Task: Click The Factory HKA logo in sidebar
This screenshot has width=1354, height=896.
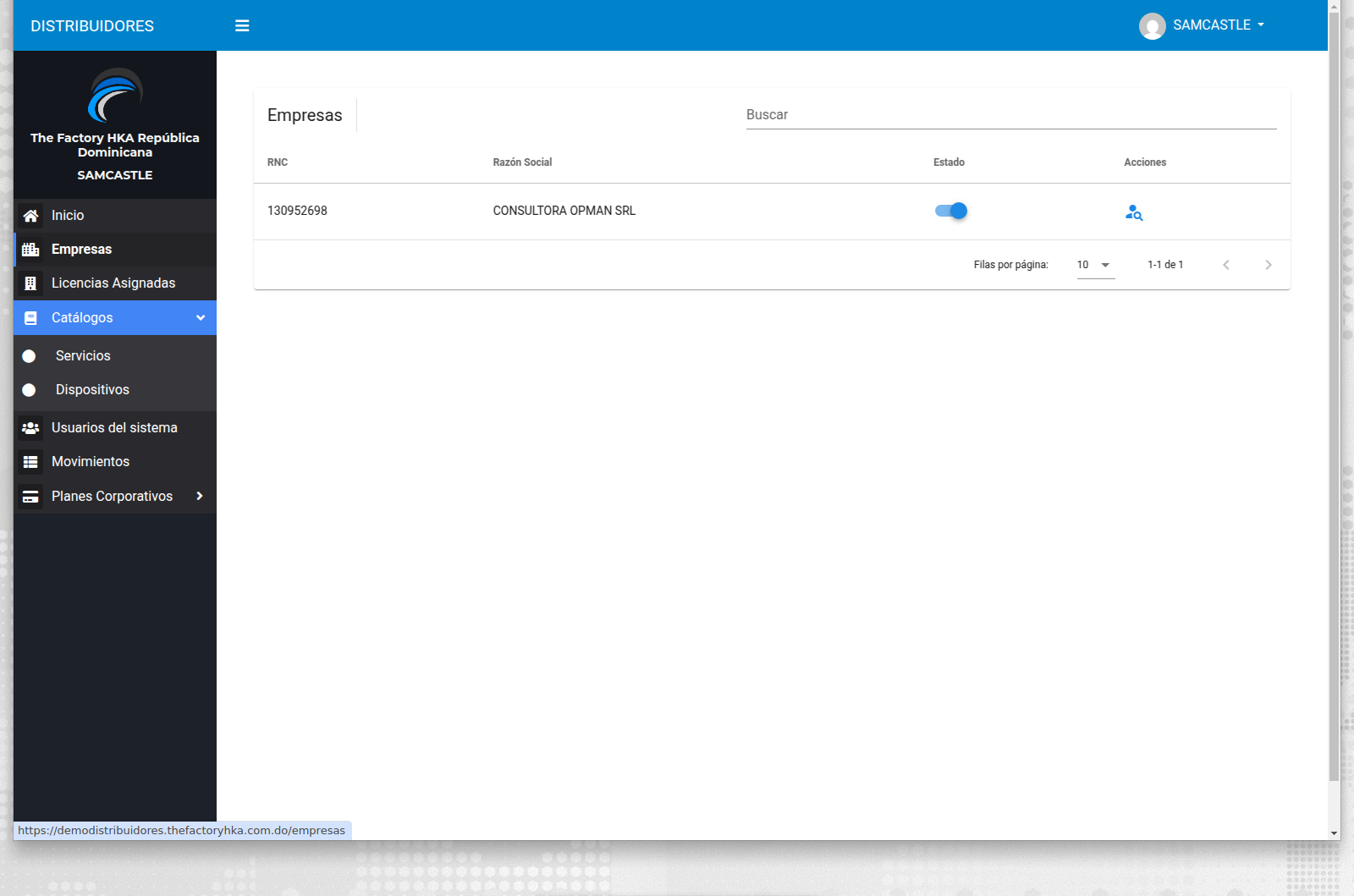Action: pos(115,95)
